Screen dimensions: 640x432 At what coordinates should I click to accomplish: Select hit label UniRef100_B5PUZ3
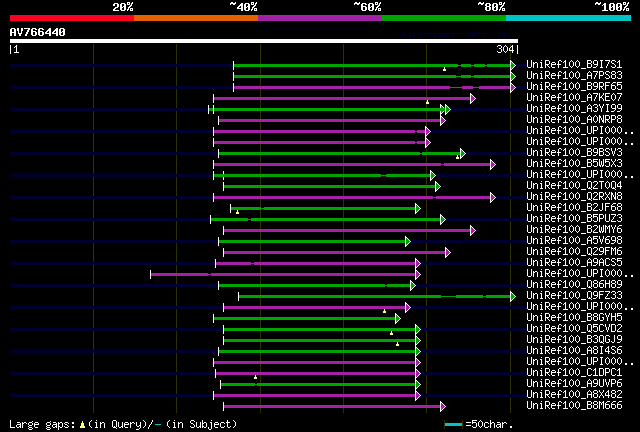tap(574, 218)
